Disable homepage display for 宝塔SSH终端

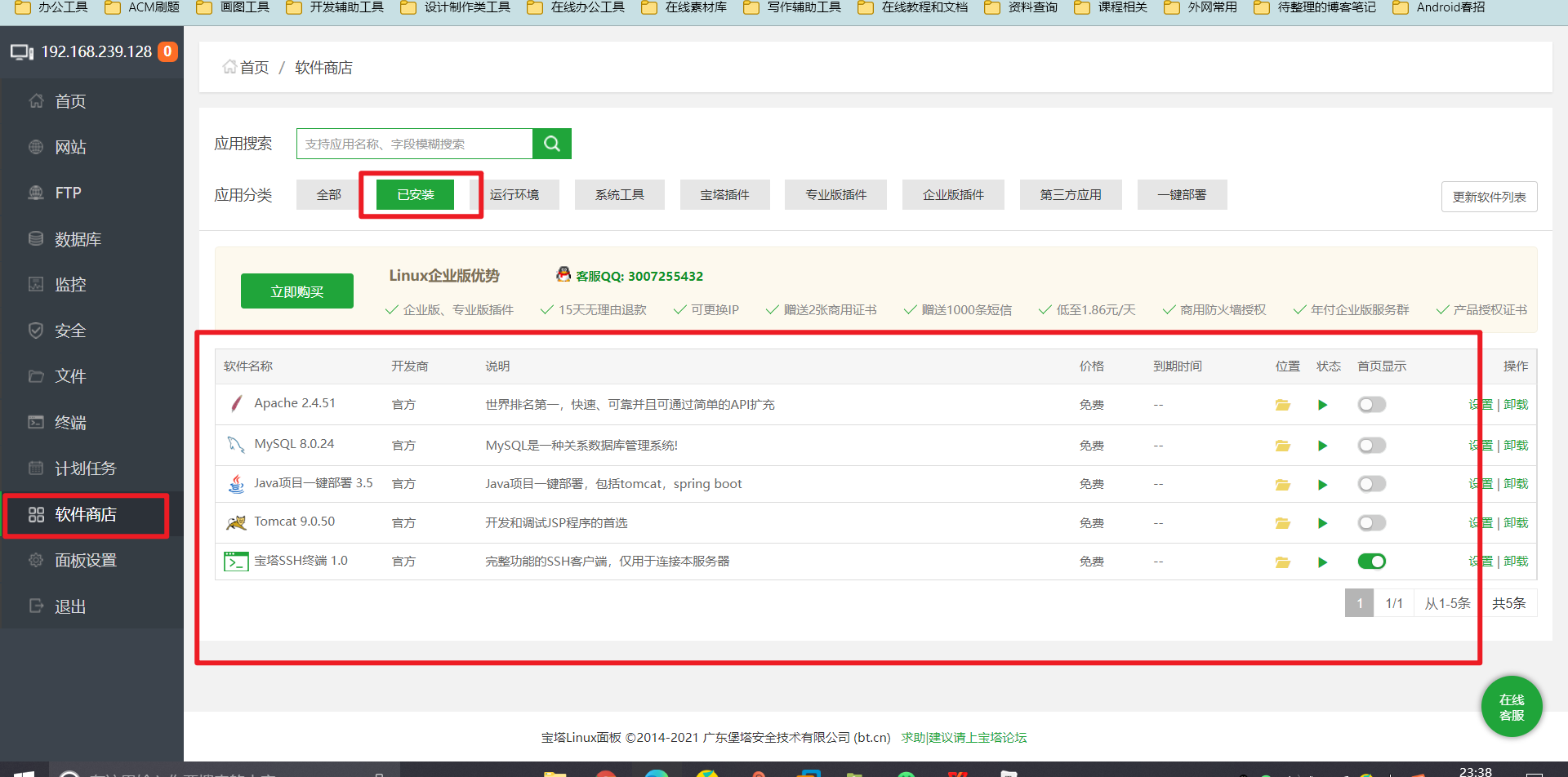(1372, 562)
